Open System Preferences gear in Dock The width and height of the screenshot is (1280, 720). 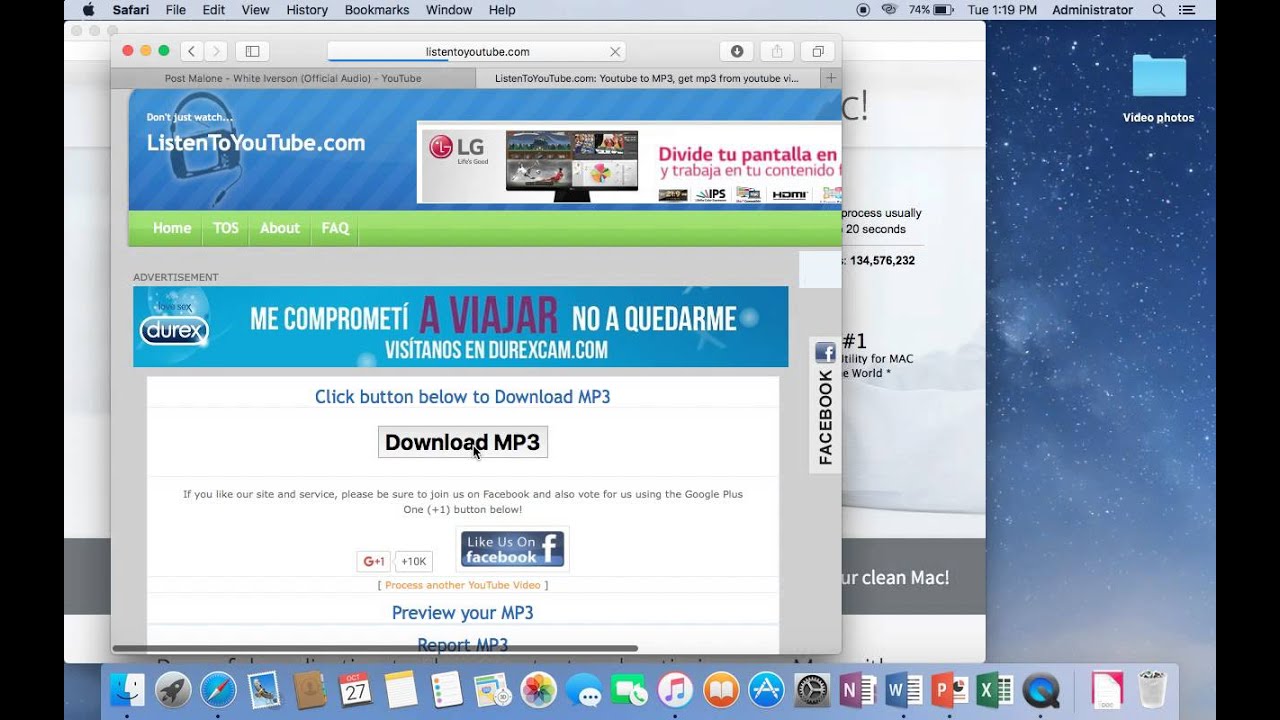point(812,690)
